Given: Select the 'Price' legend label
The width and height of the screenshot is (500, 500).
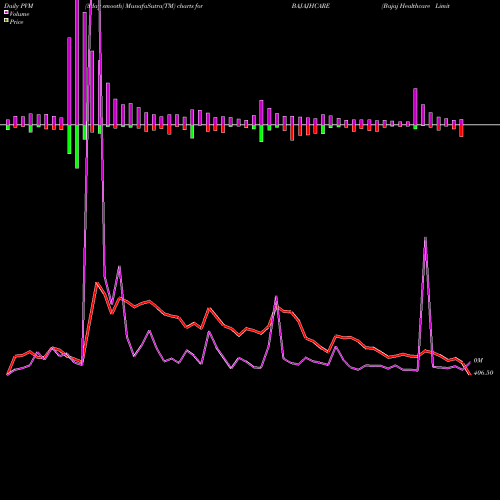Looking at the screenshot, I should tap(16, 22).
